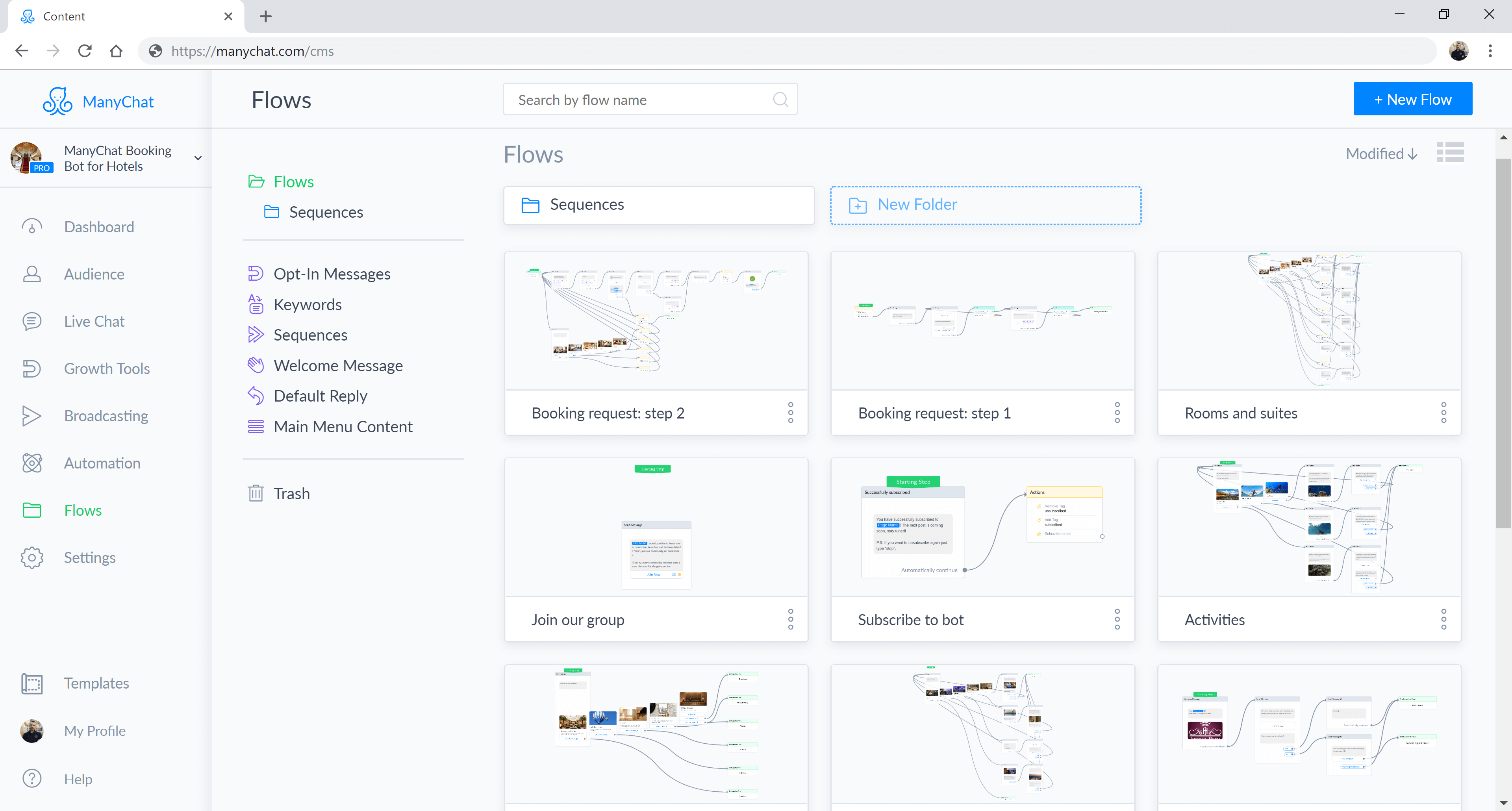Click the browser address bar
Viewport: 1512px width, 811px height.
coord(787,51)
